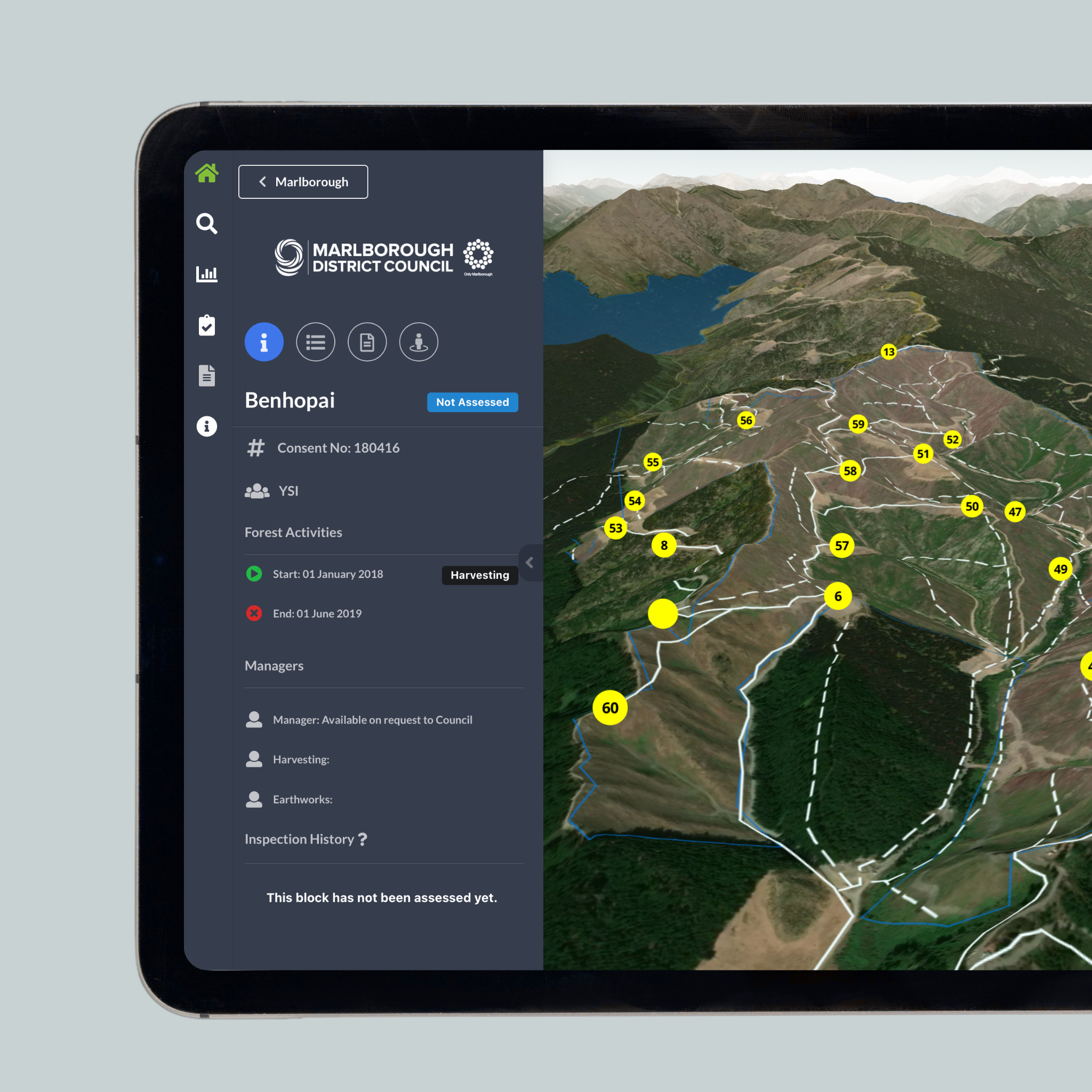1092x1092 pixels.
Task: Select the clipboard checkmark sidebar icon
Action: click(x=206, y=325)
